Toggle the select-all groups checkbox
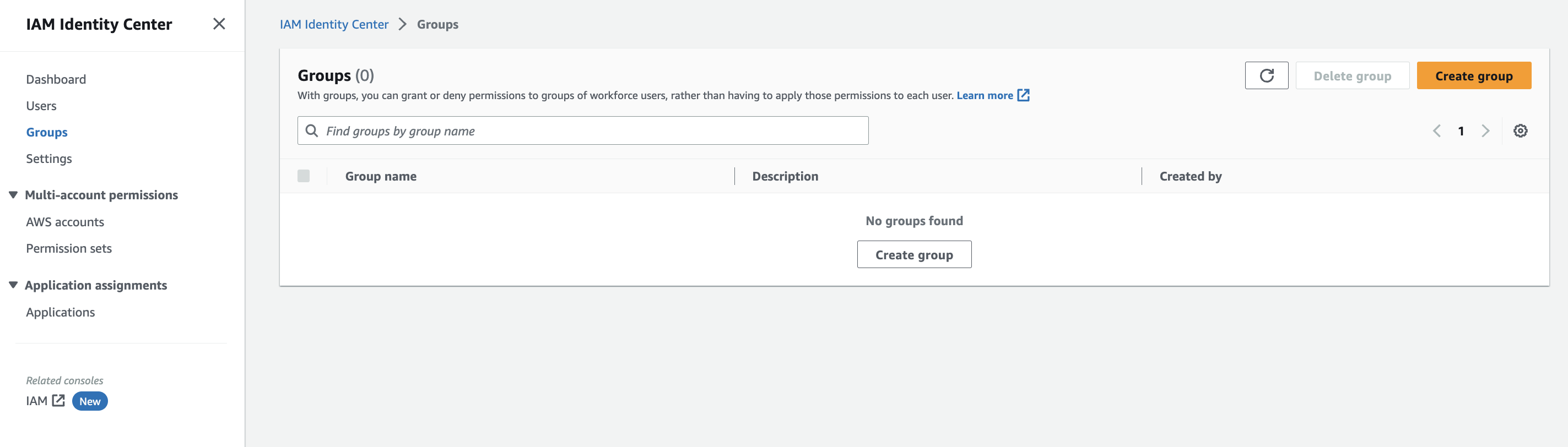The image size is (1568, 447). pos(303,176)
